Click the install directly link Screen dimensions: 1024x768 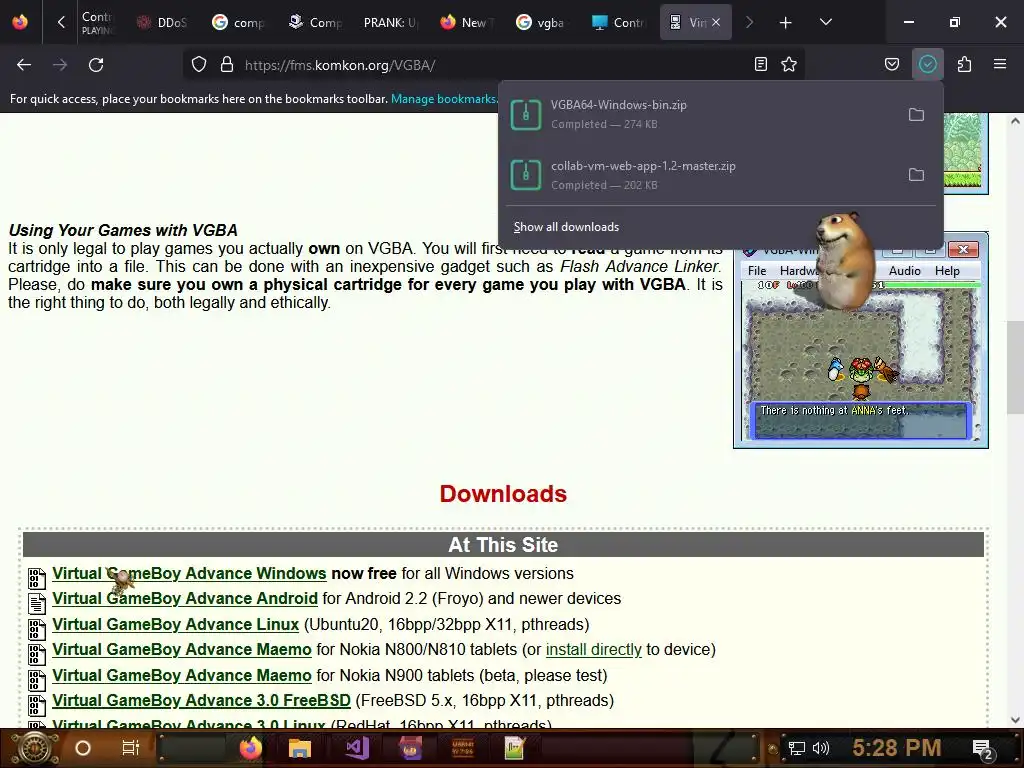[x=594, y=649]
